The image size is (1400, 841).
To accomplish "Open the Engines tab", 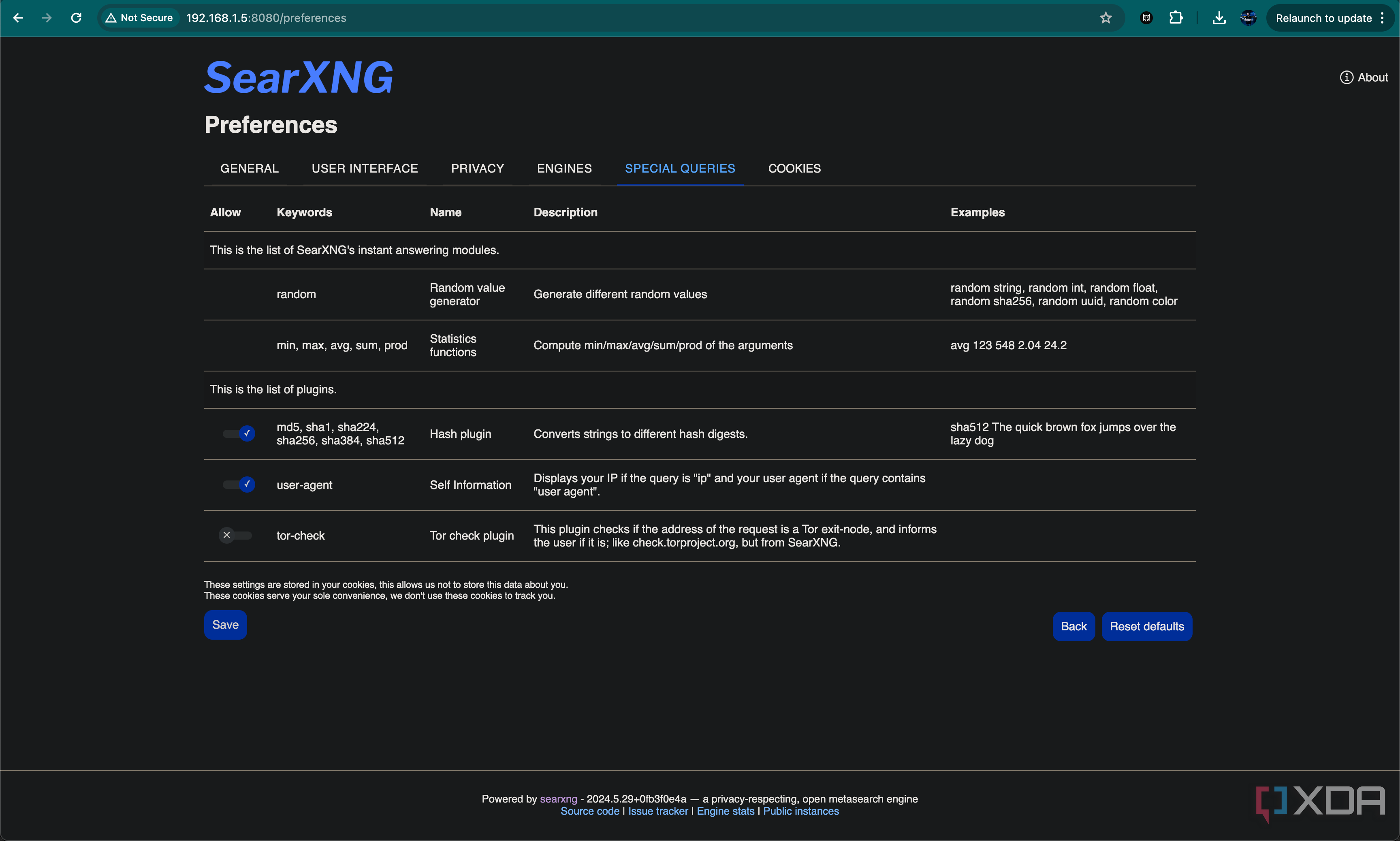I will (x=564, y=168).
